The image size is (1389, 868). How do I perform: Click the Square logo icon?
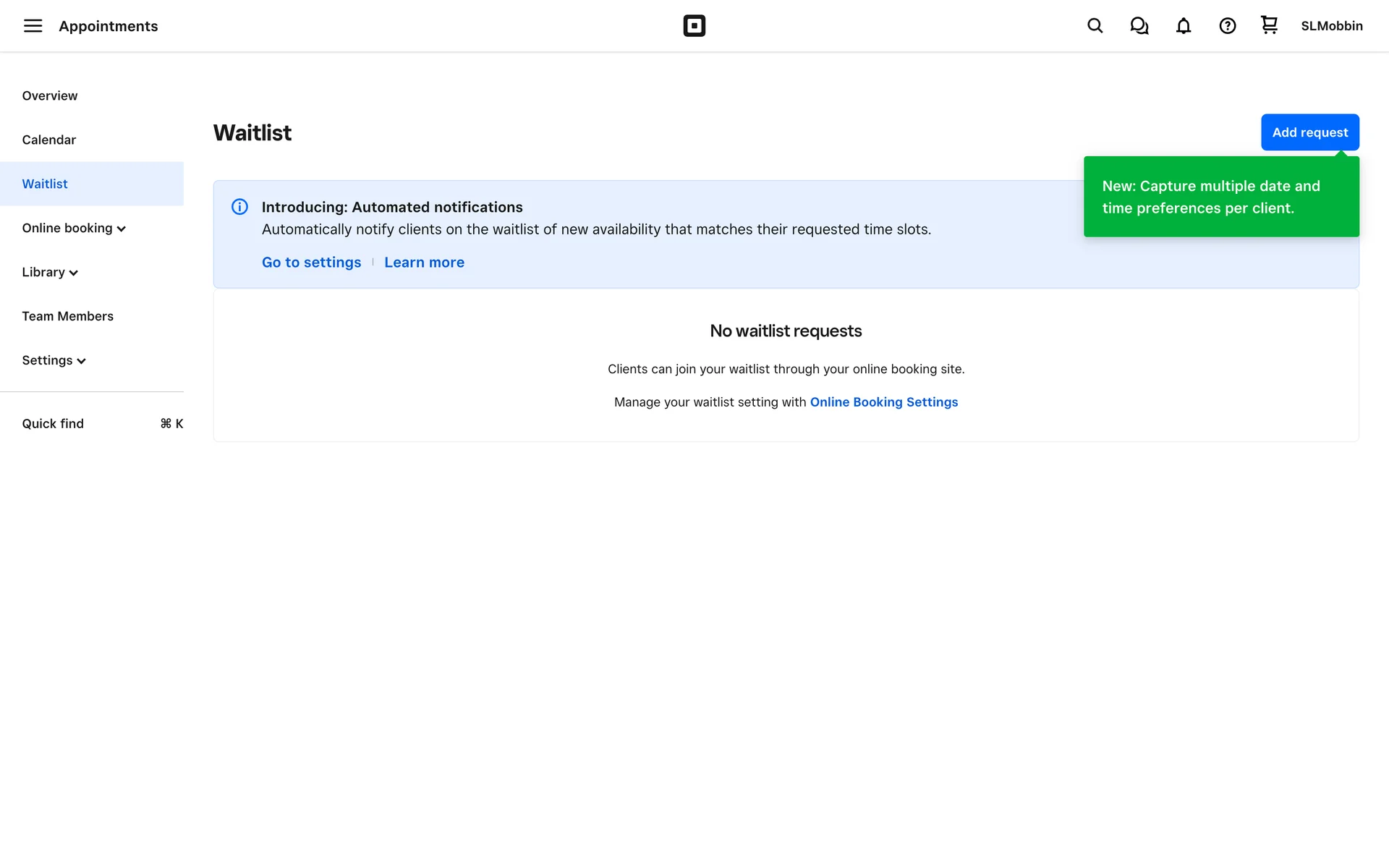click(x=694, y=26)
